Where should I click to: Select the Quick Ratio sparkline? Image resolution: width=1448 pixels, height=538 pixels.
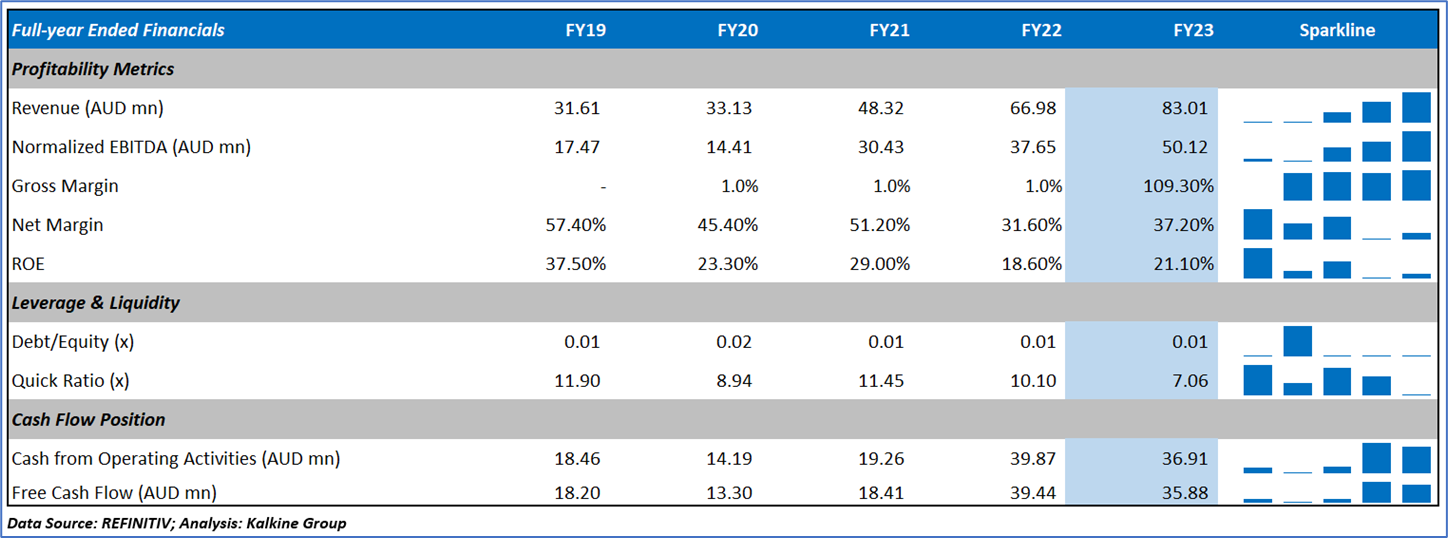pos(1337,381)
